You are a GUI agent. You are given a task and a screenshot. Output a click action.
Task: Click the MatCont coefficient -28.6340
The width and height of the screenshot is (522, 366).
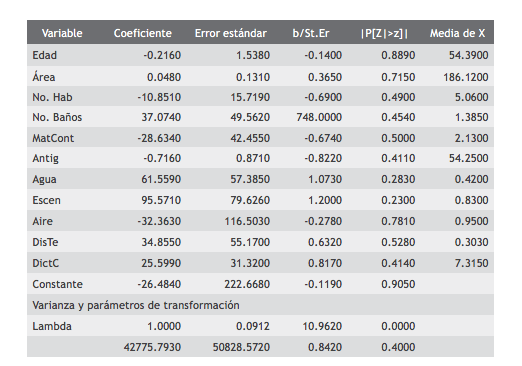(x=159, y=138)
